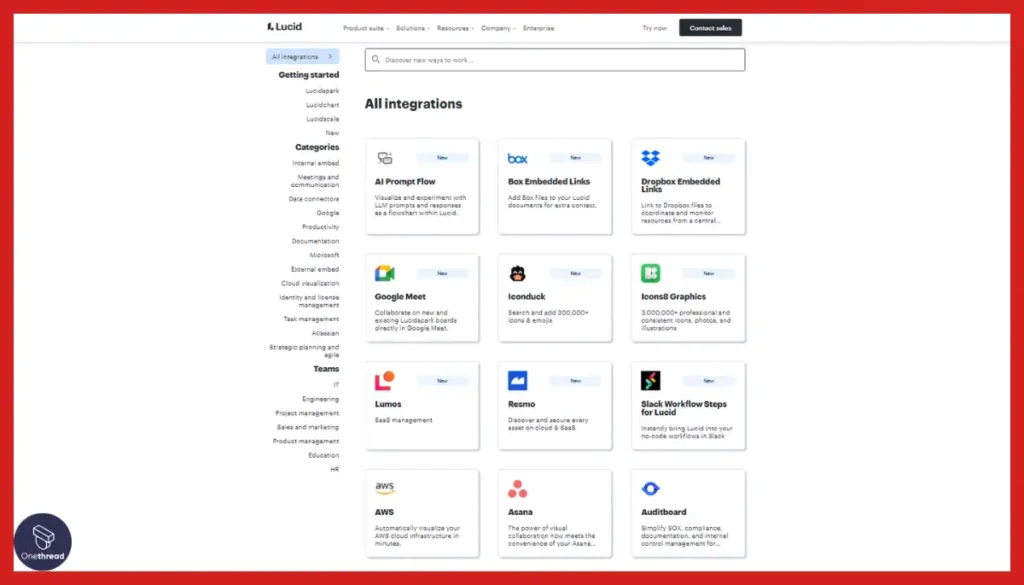Click the Lumos SaaS management description
Viewport: 1024px width, 585px height.
(404, 420)
